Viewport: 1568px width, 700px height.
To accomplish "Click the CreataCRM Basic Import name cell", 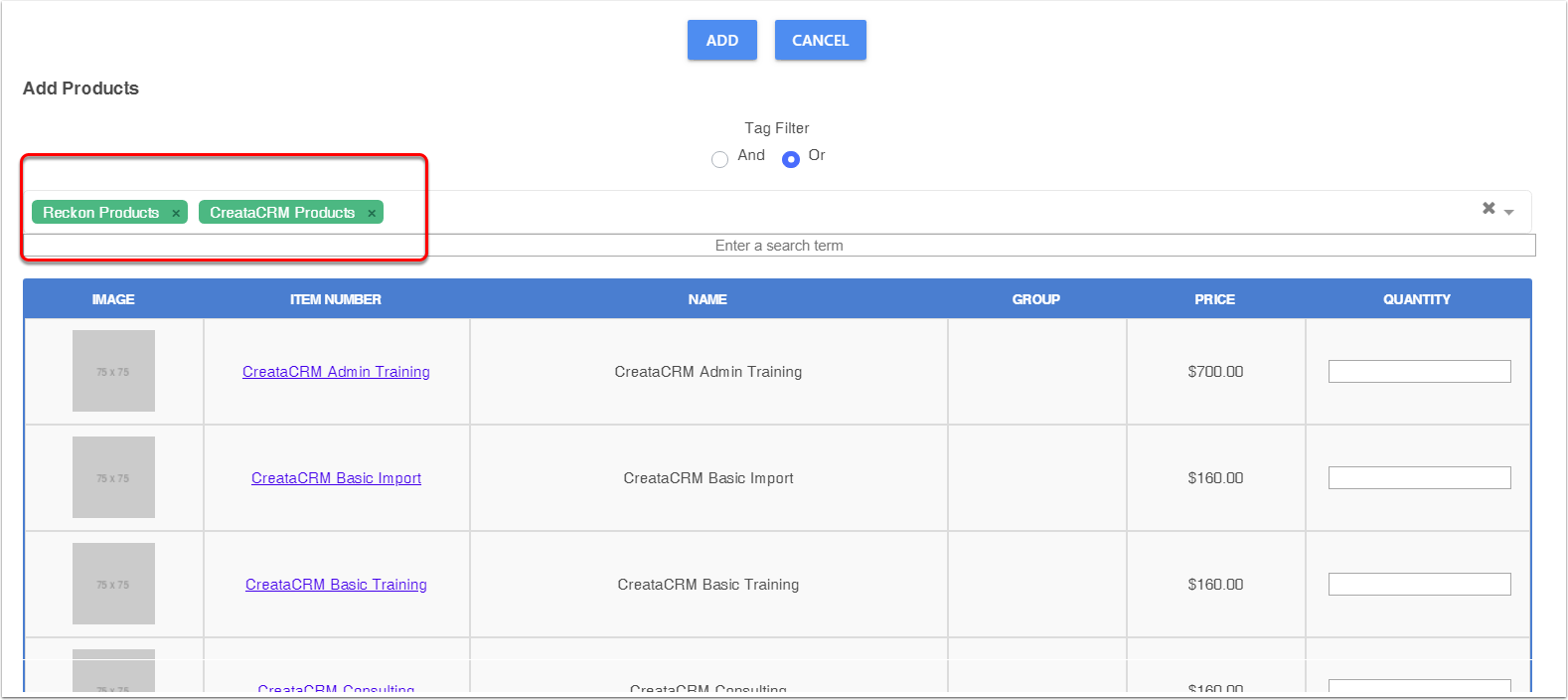I will [x=708, y=478].
